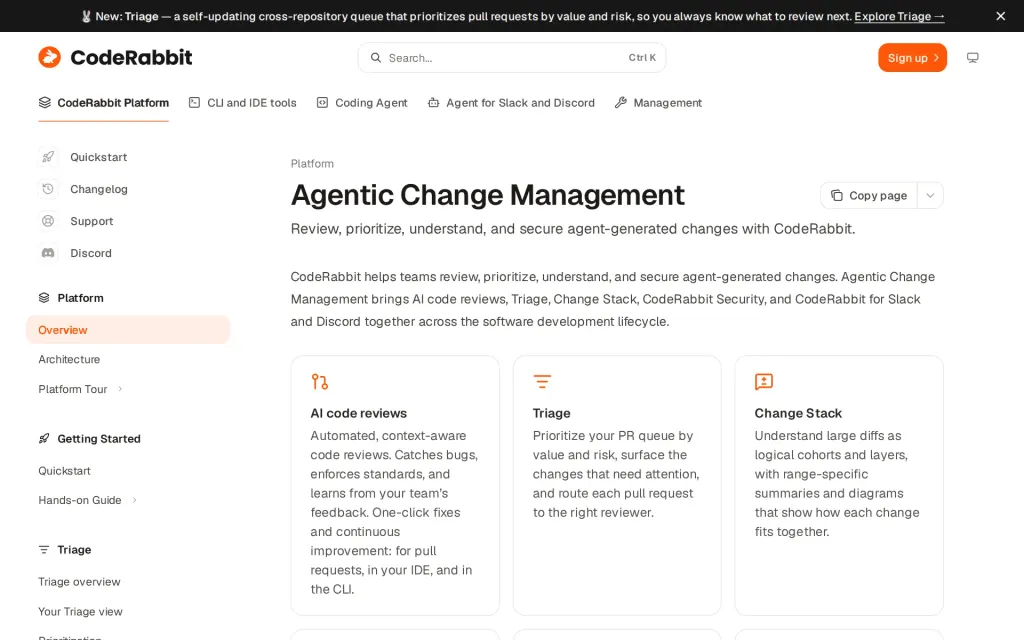
Task: Click the Changelog history icon
Action: click(48, 189)
